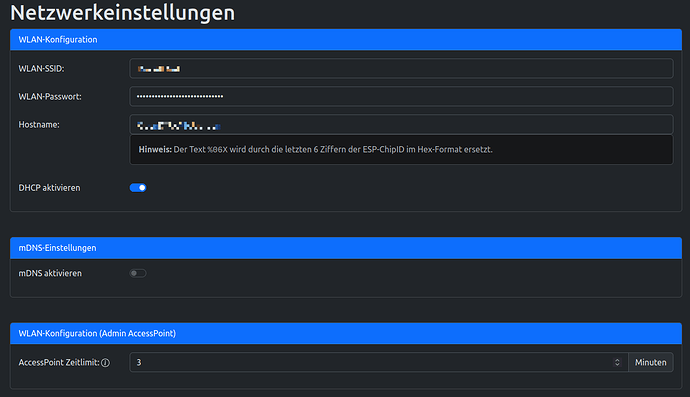Screen dimensions: 690x397
Task: Click the Minuten unit label
Action: click(650, 362)
